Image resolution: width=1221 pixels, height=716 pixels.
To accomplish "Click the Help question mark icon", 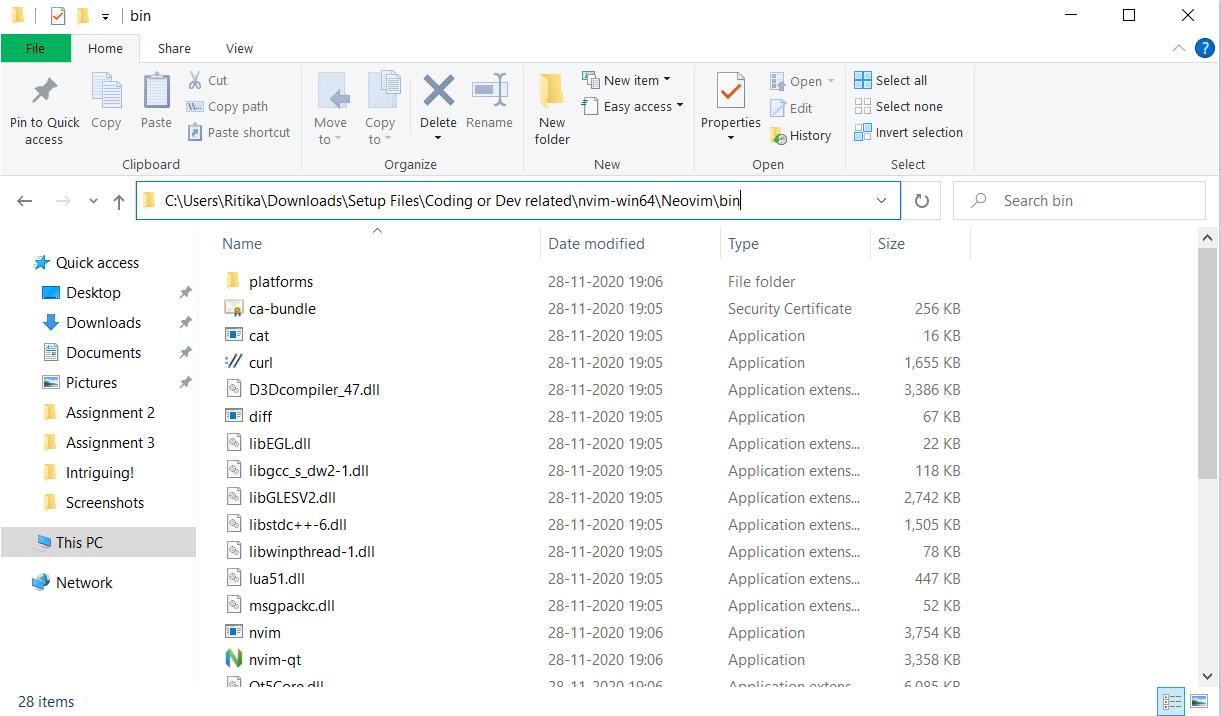I will coord(1204,48).
